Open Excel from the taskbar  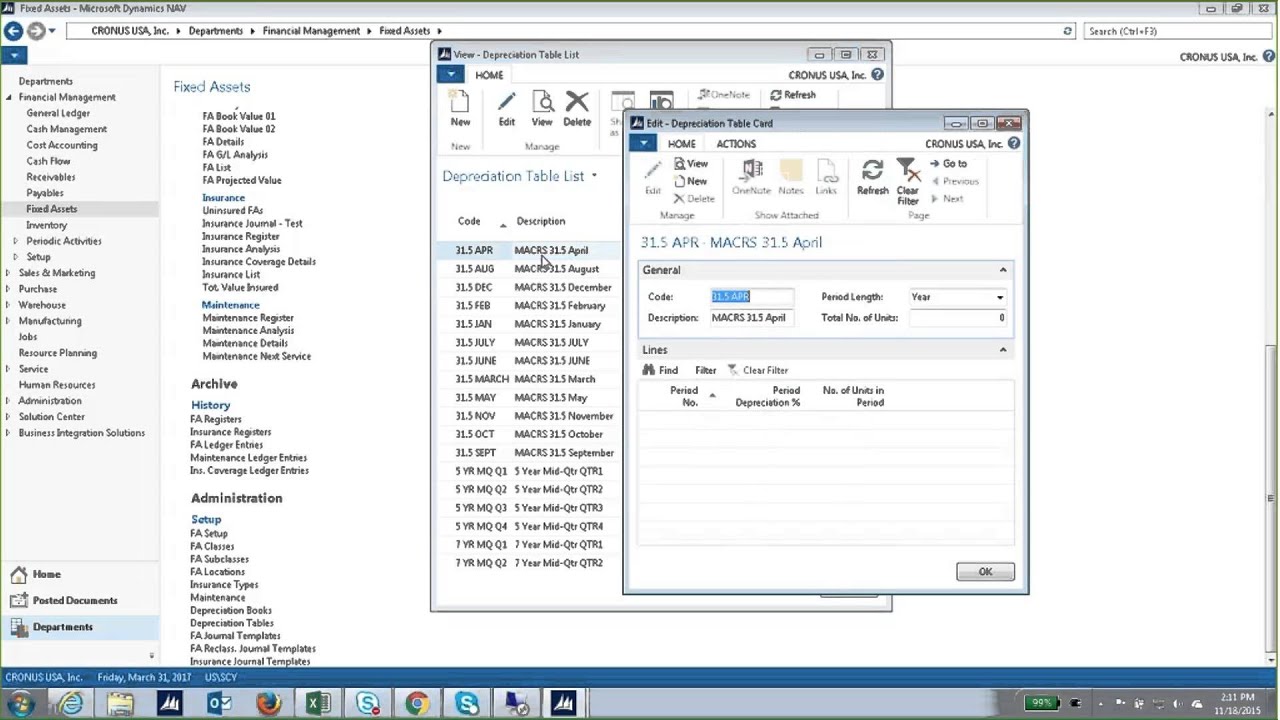point(318,704)
